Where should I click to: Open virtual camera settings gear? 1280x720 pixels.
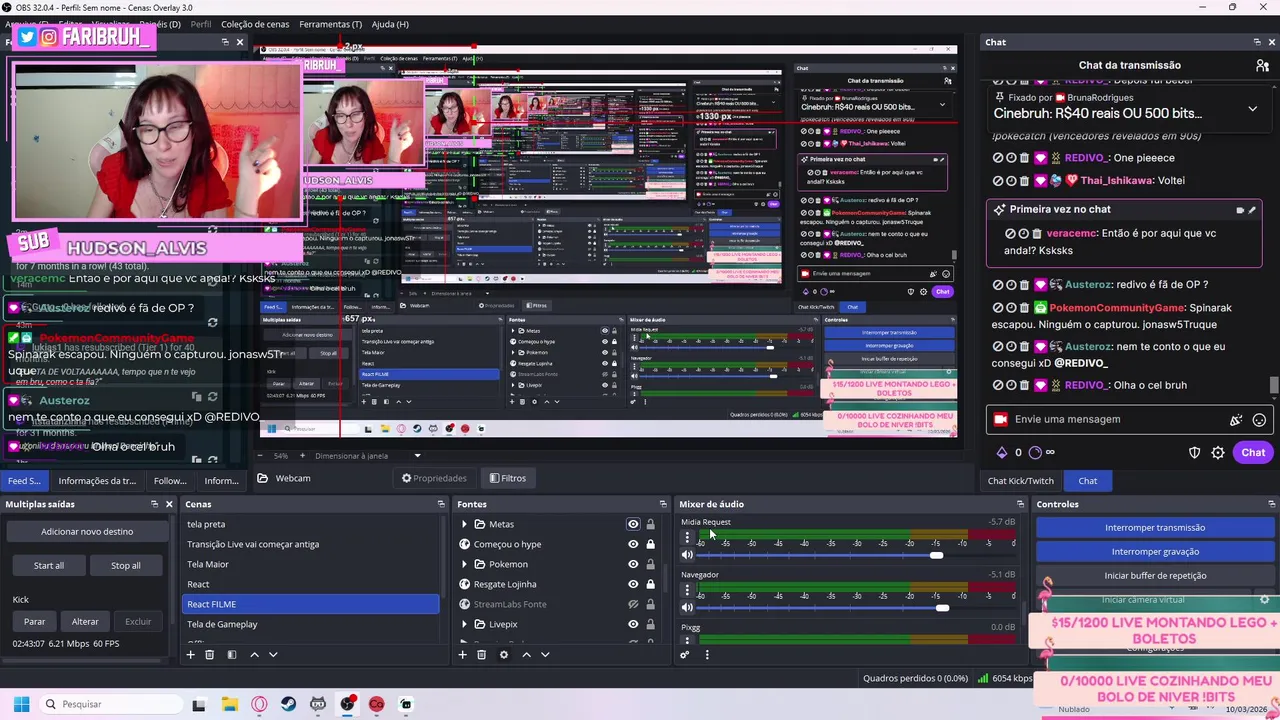click(x=1264, y=600)
